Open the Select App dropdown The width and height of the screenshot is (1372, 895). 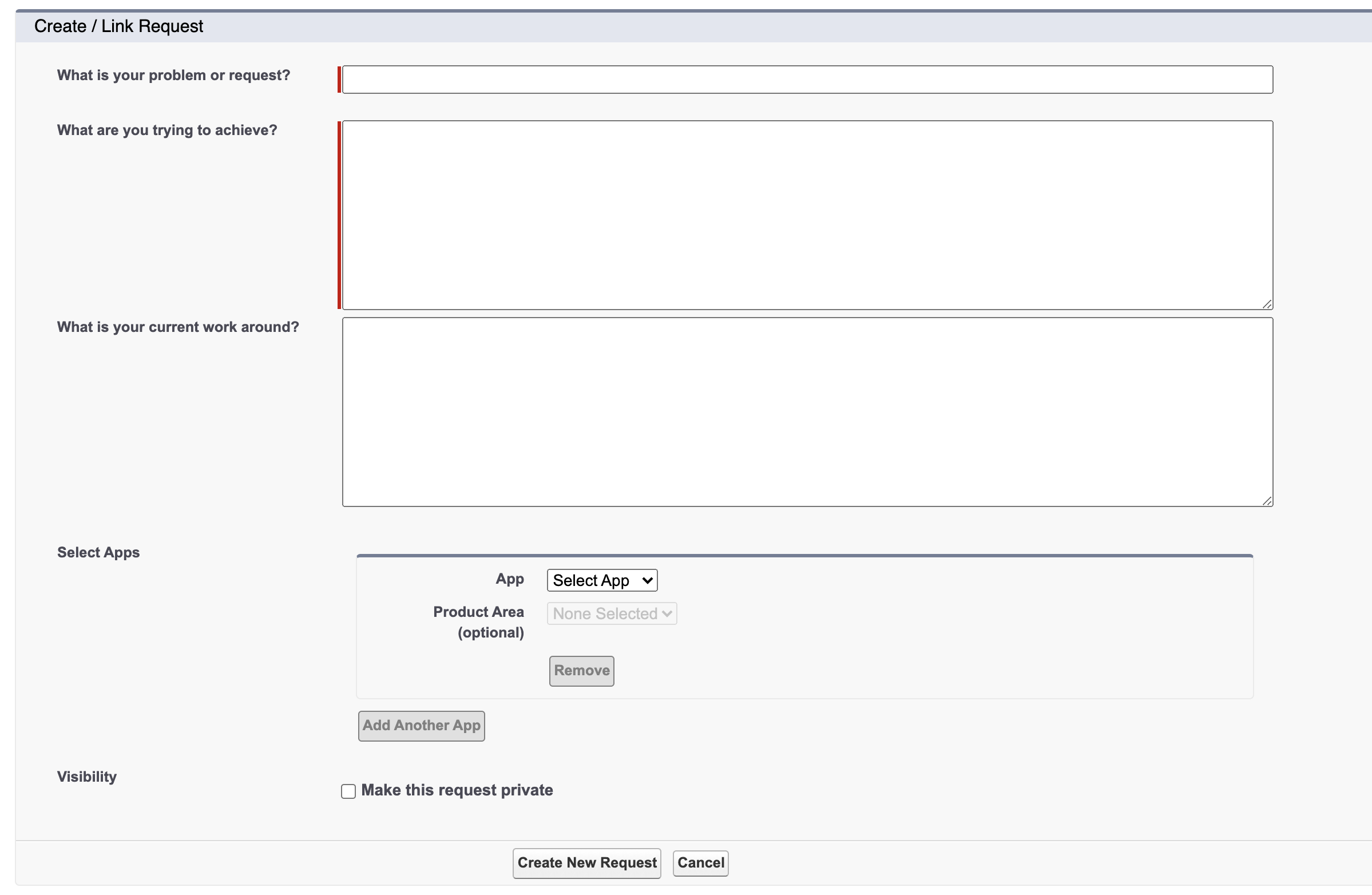[602, 580]
